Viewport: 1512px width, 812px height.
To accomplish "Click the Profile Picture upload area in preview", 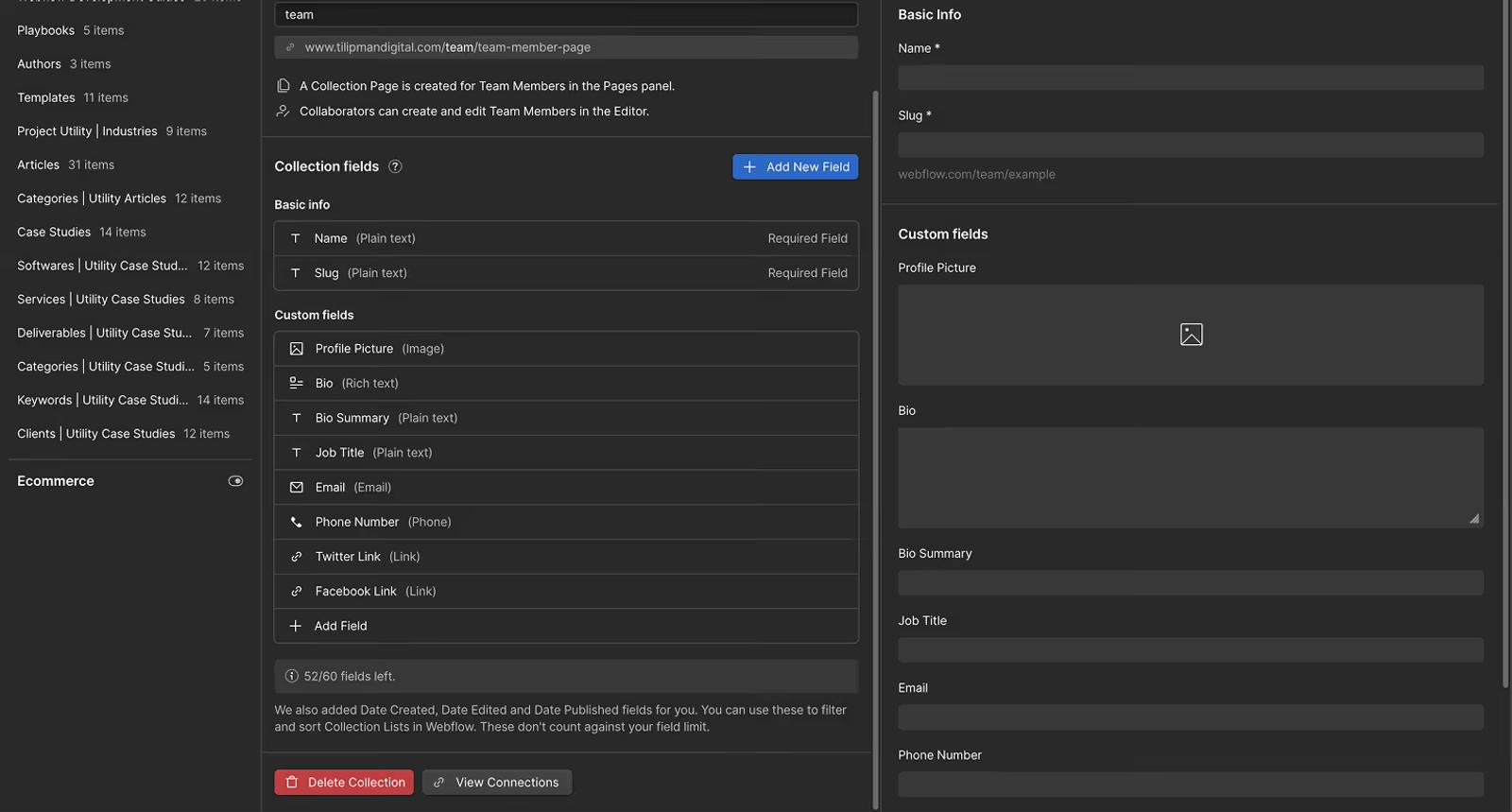I will [1191, 335].
